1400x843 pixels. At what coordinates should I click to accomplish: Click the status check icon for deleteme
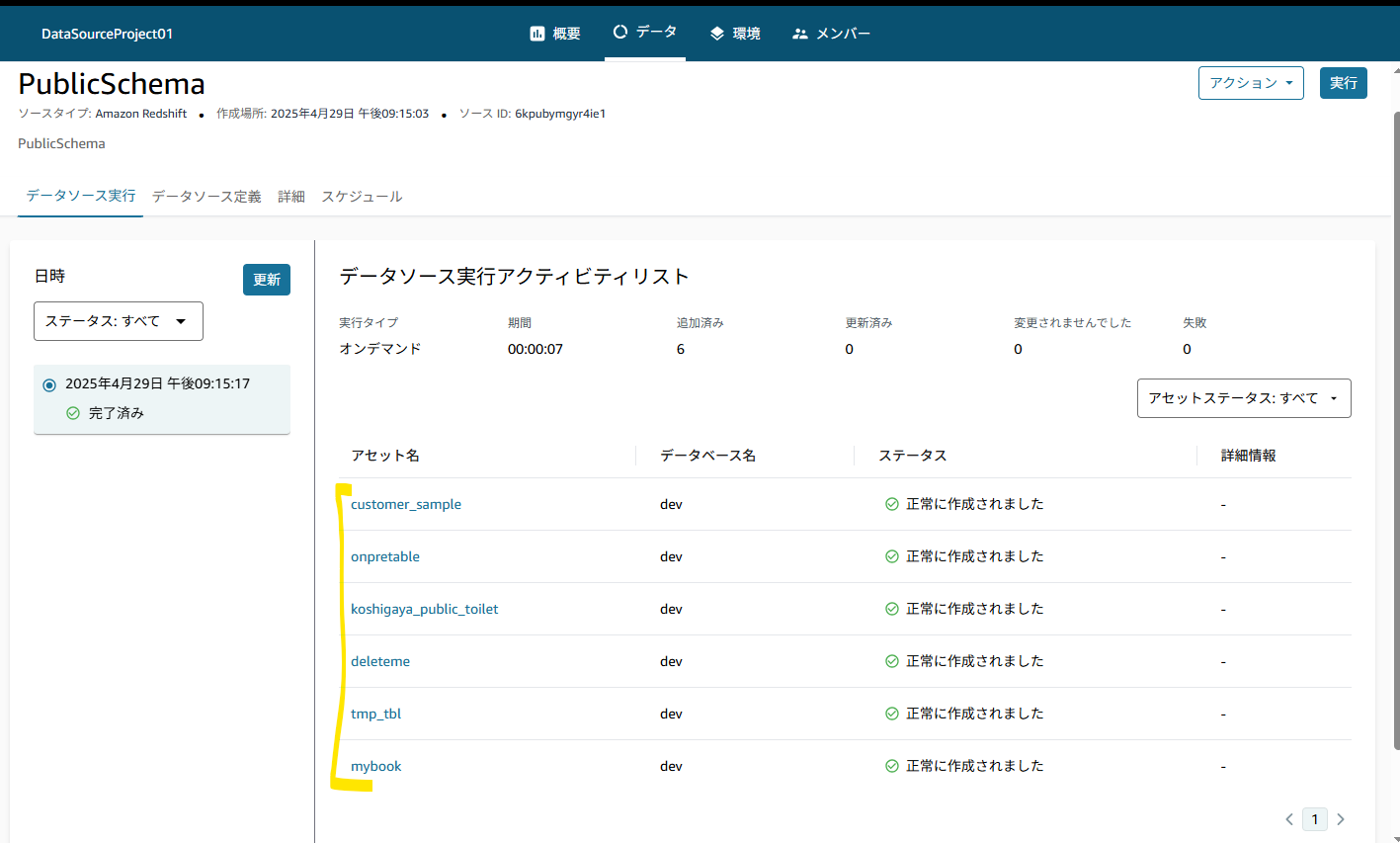point(892,661)
